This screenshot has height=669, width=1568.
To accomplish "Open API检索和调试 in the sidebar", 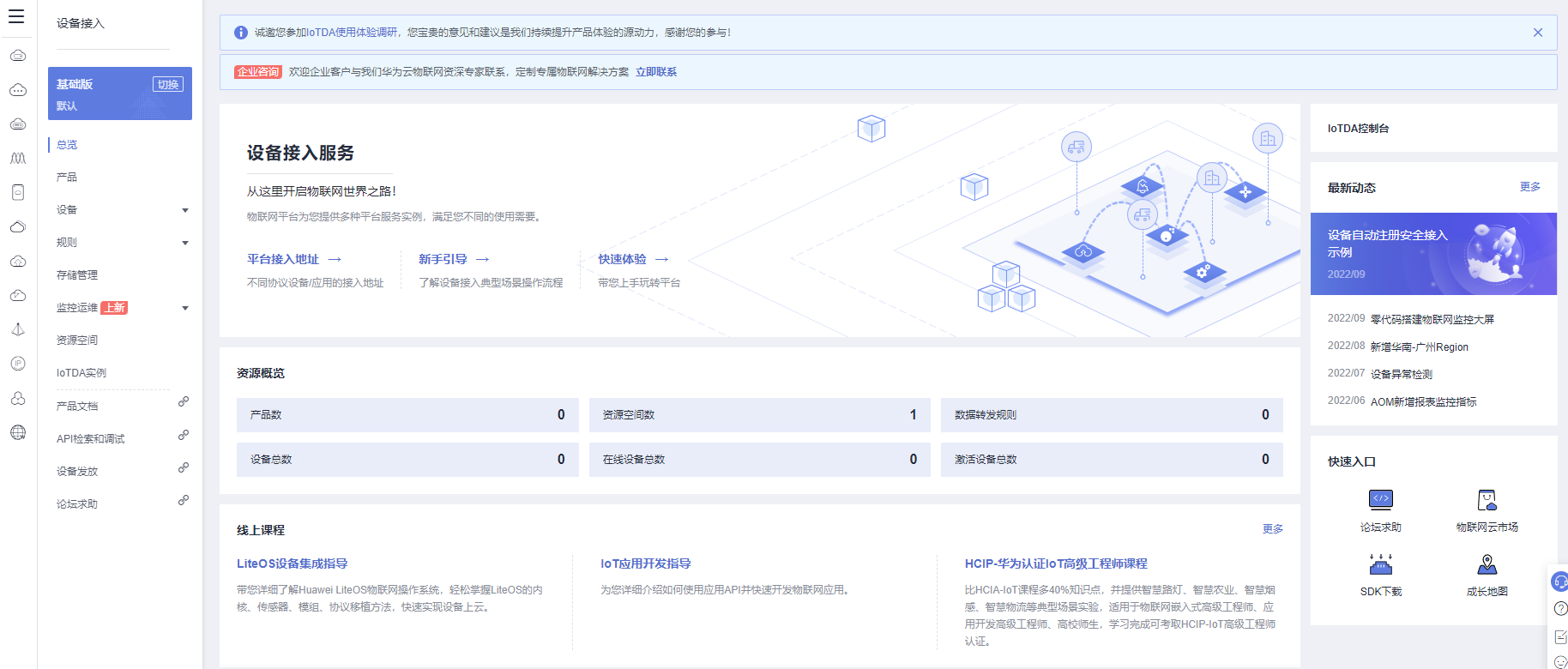I will pos(90,439).
